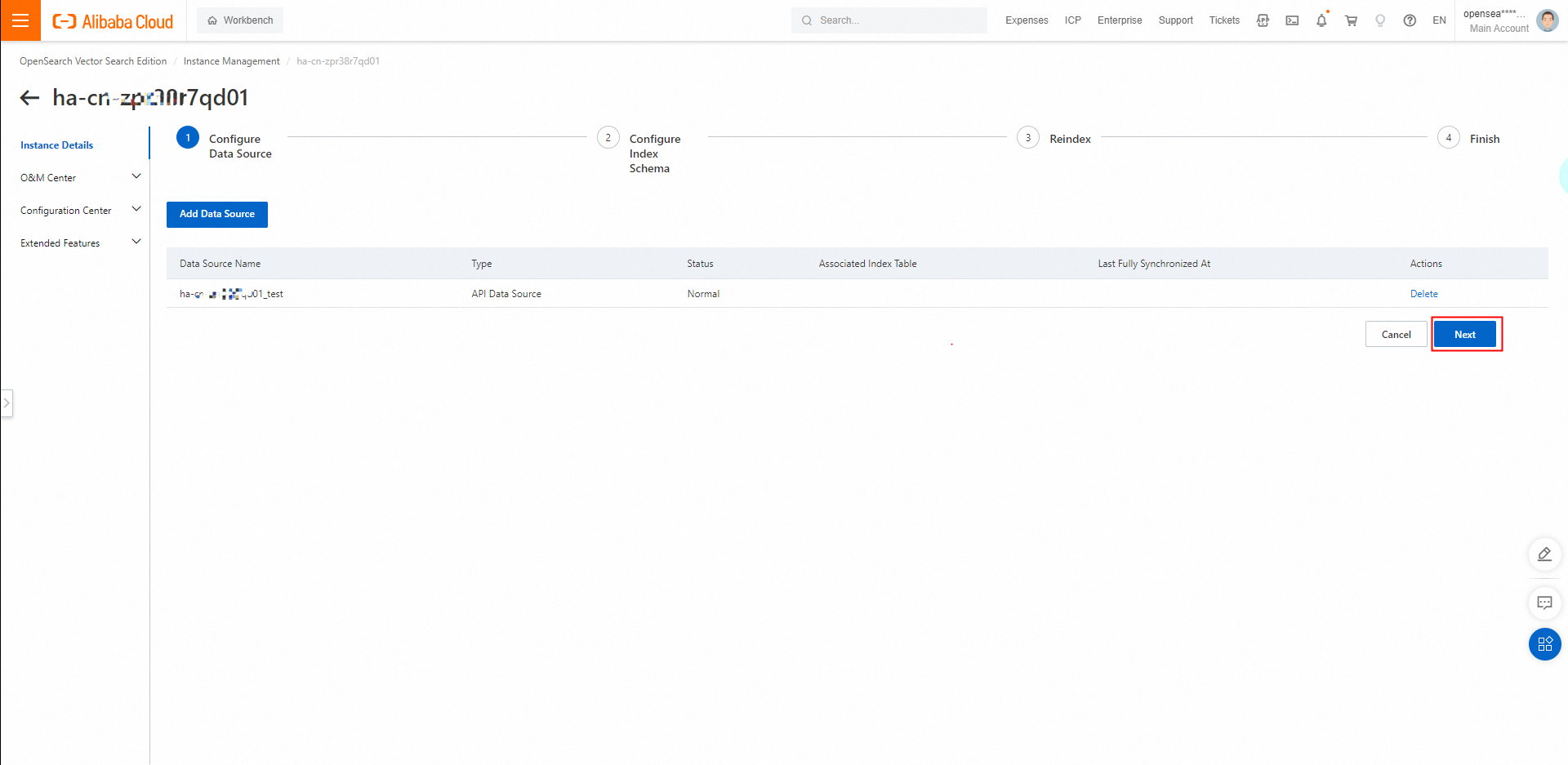Screen dimensions: 1568x765
Task: Click step 2 Configure Index Schema
Action: coord(639,152)
